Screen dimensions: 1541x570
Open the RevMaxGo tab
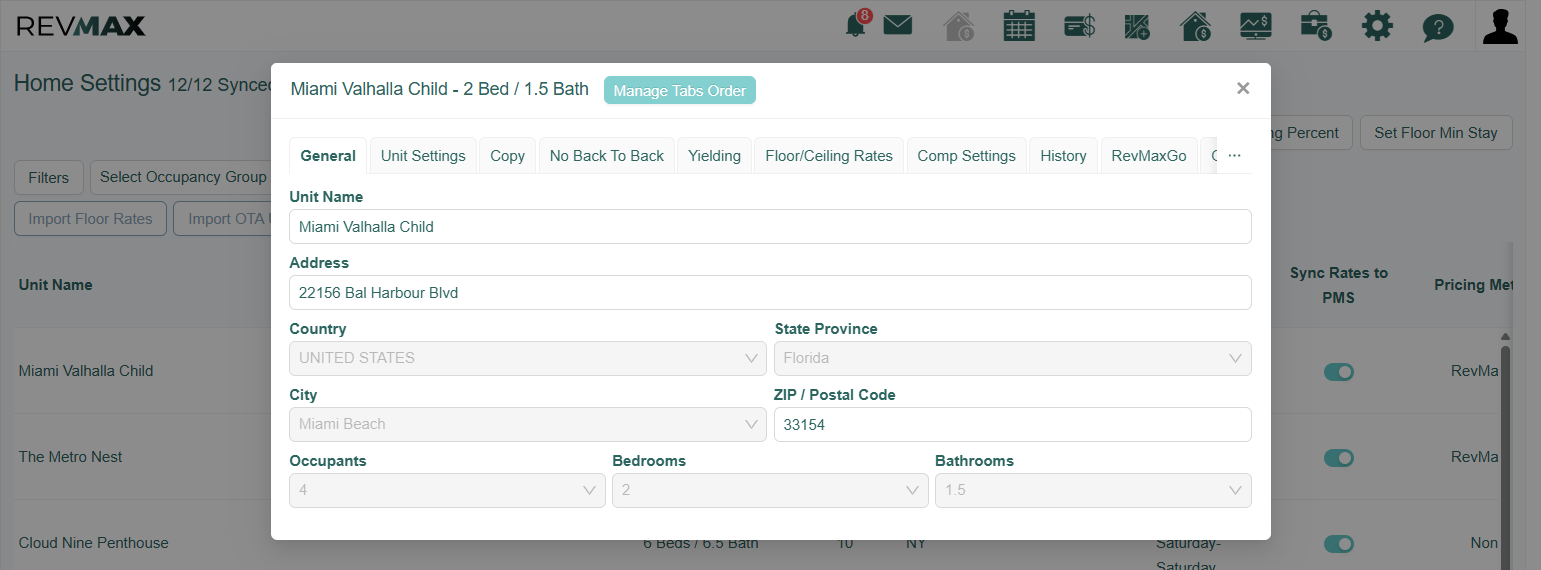click(1149, 156)
